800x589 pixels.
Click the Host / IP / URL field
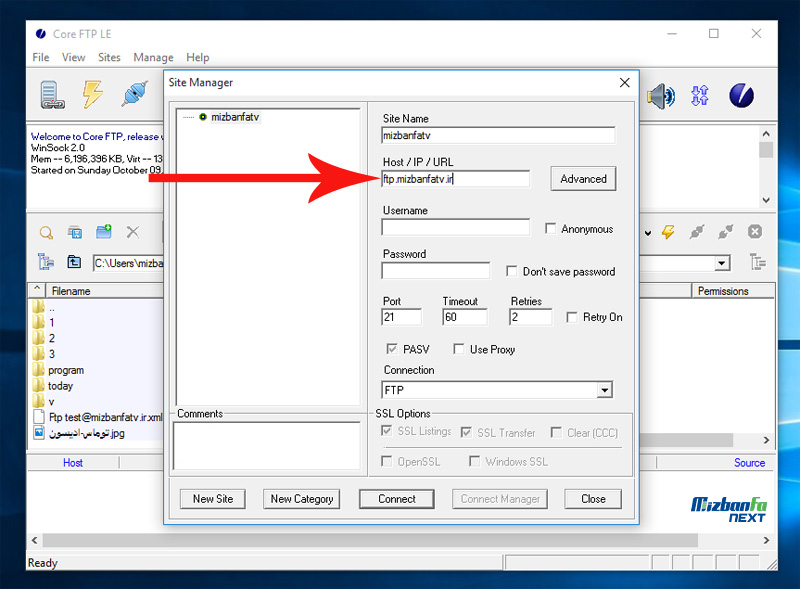pyautogui.click(x=455, y=179)
